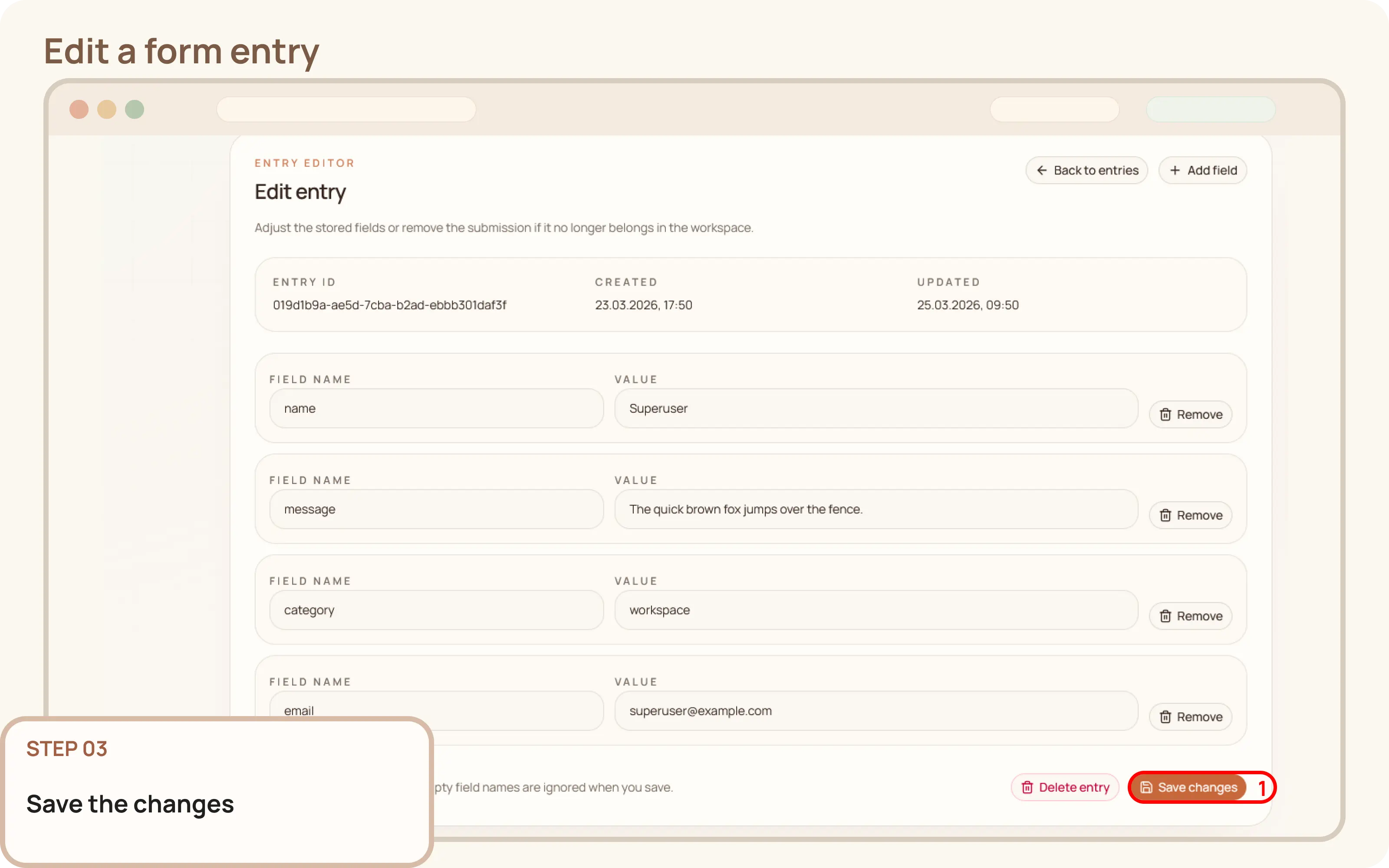Click the Add field button
Screen dimensions: 1389x868
click(1203, 170)
